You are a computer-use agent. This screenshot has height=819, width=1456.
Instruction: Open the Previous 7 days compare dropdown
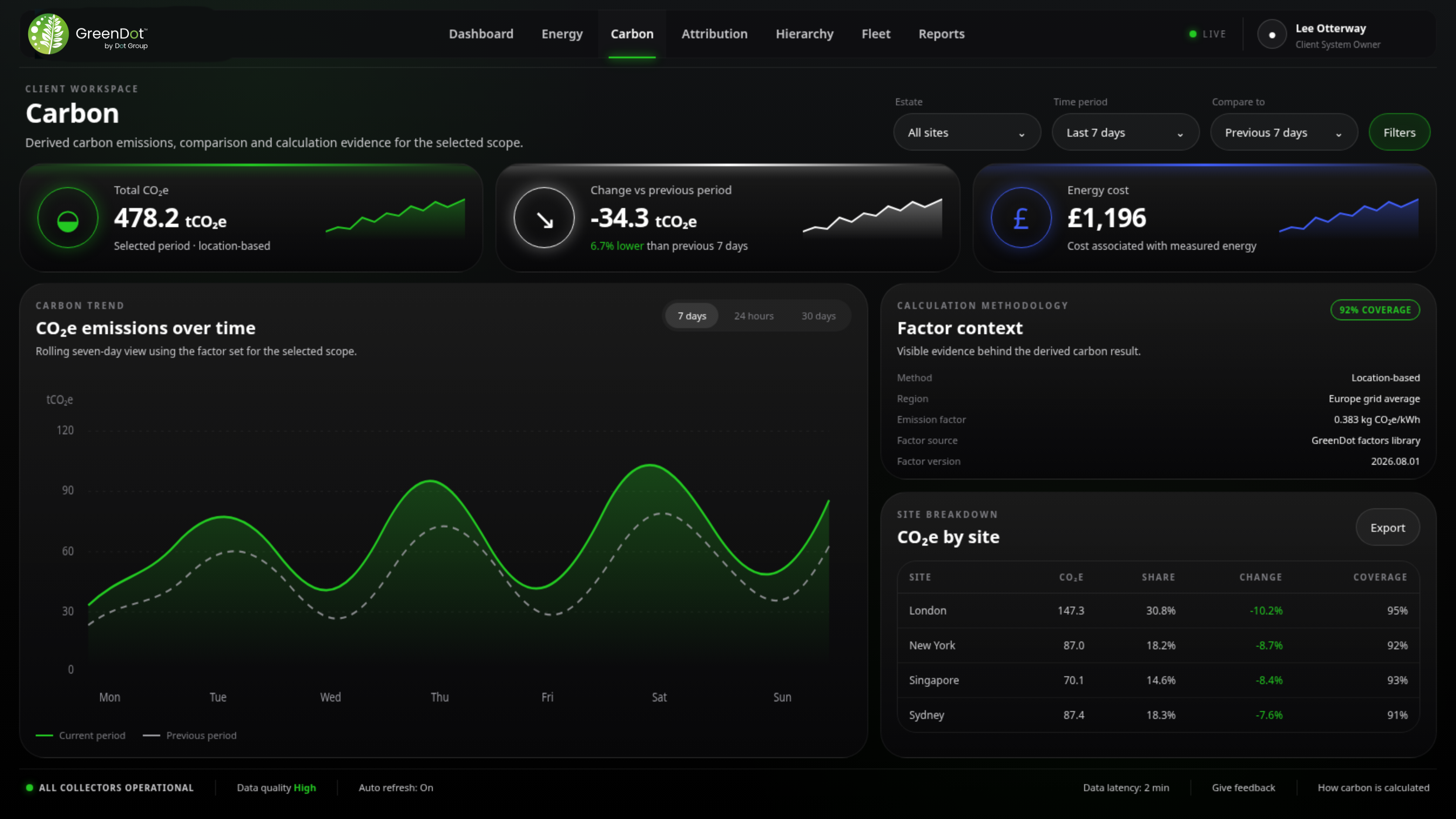click(1284, 133)
